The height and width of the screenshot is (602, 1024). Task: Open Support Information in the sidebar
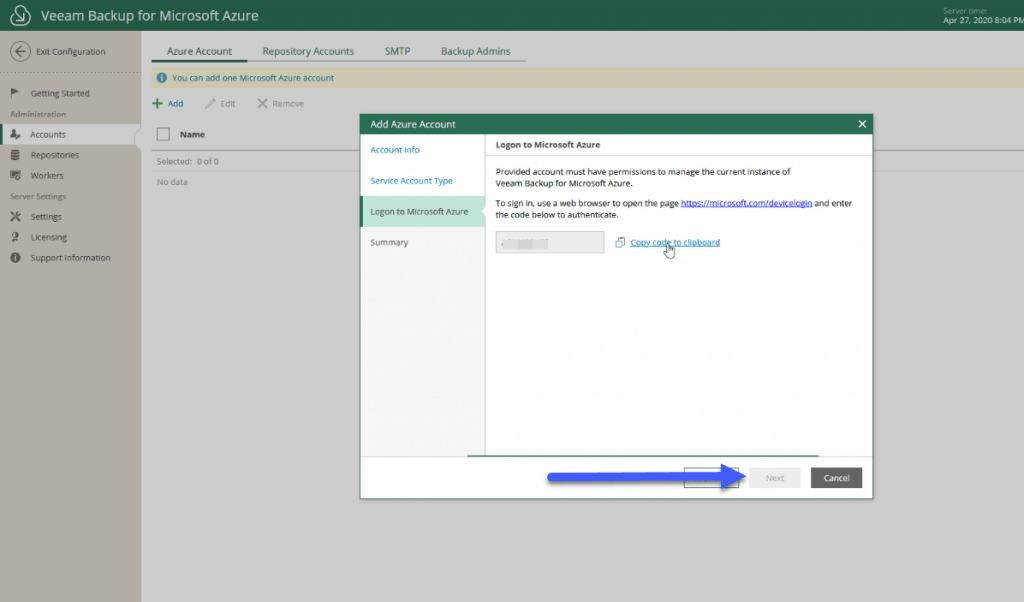pyautogui.click(x=71, y=258)
